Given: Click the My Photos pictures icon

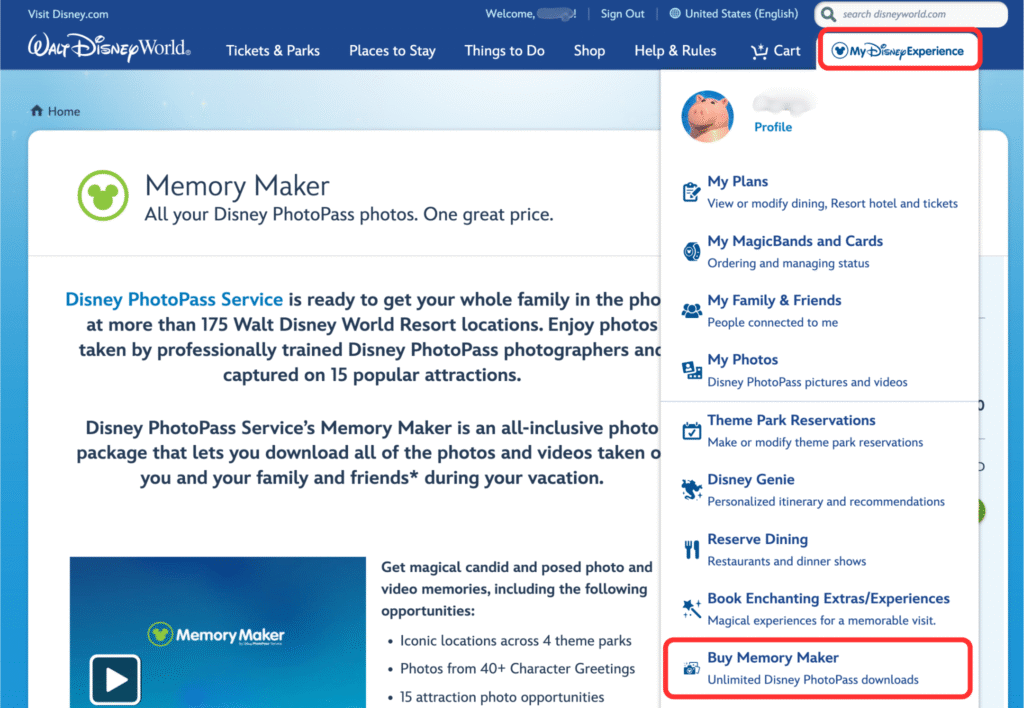Looking at the screenshot, I should 691,370.
